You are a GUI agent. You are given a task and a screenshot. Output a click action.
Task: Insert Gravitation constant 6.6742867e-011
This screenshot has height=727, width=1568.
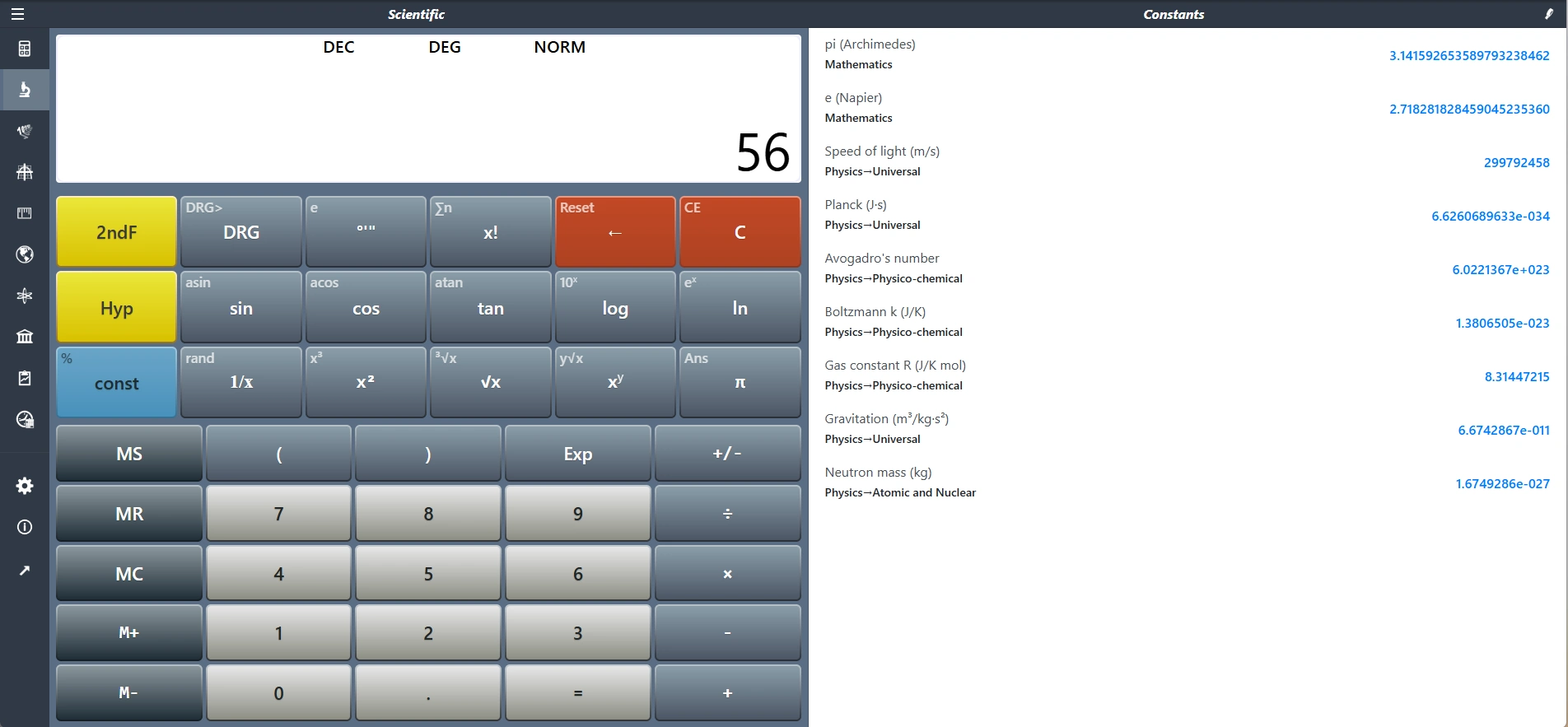click(x=1504, y=430)
